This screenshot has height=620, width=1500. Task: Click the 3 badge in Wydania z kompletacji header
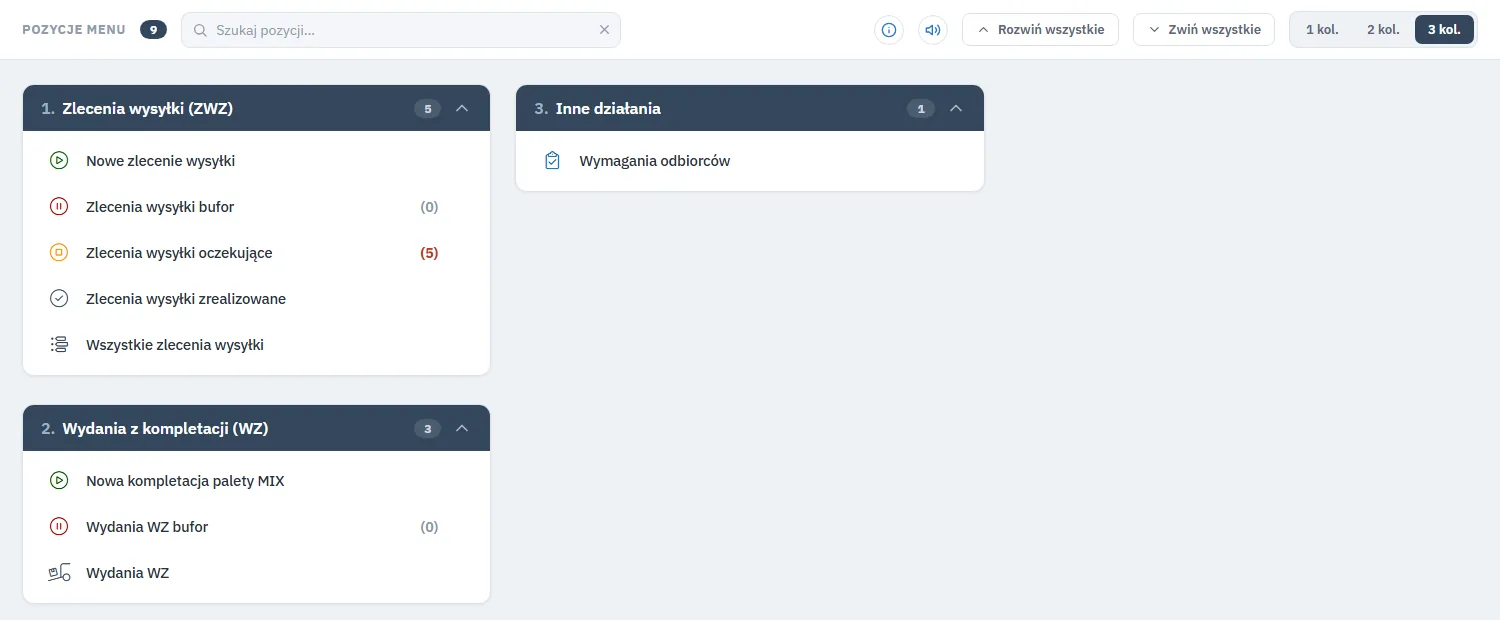click(x=427, y=428)
